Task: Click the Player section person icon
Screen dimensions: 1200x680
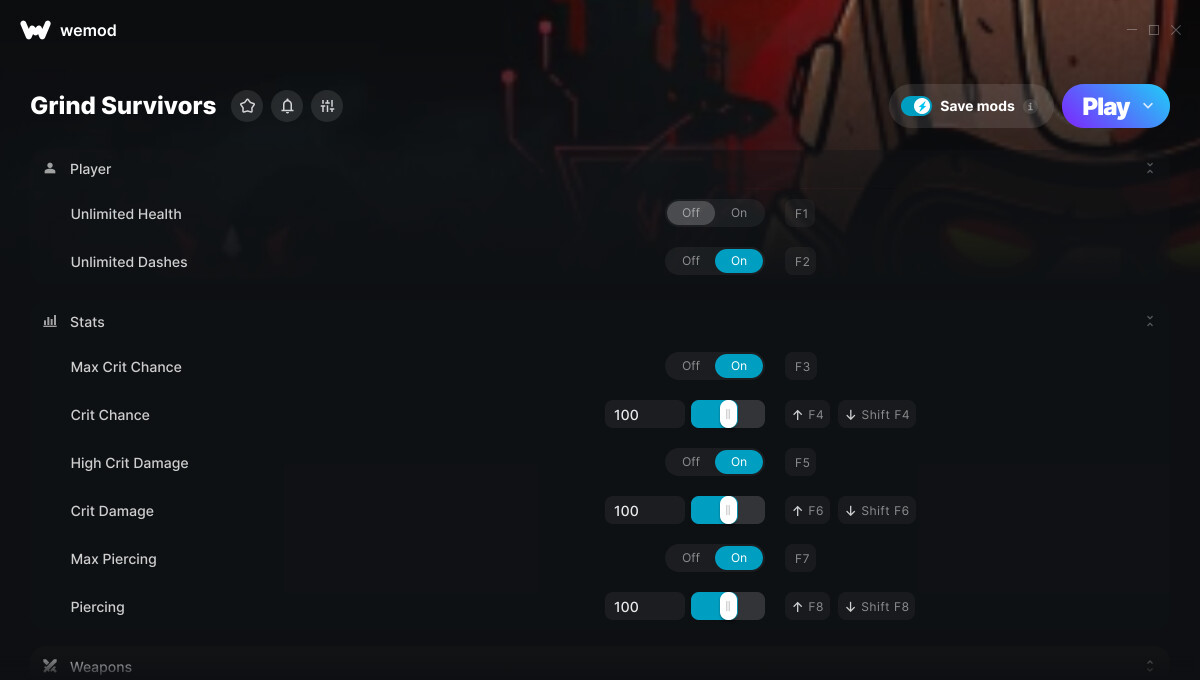Action: tap(50, 169)
